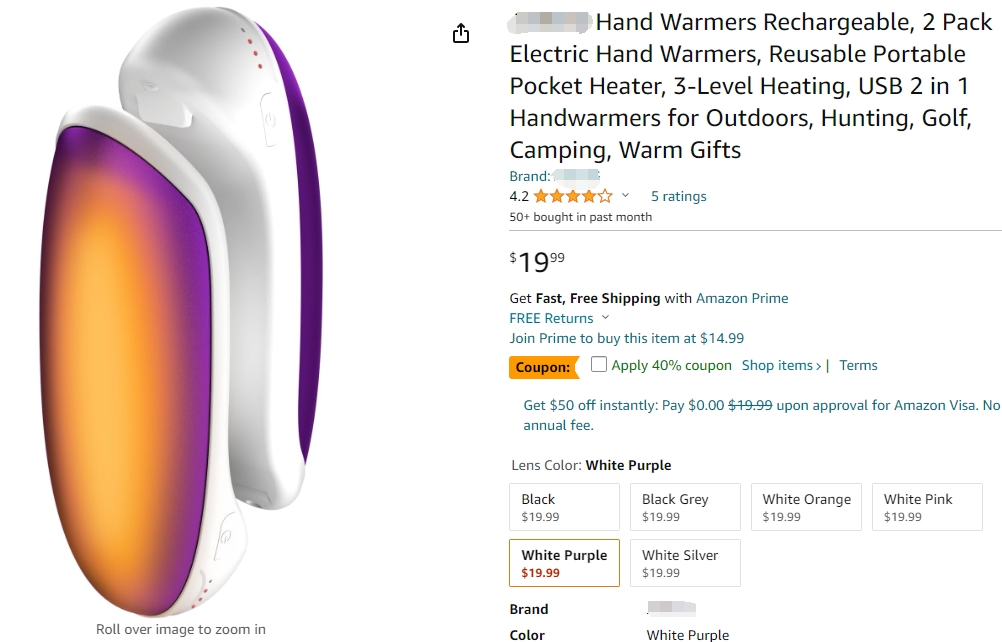
Task: Click the share icon beside product image
Action: click(461, 34)
